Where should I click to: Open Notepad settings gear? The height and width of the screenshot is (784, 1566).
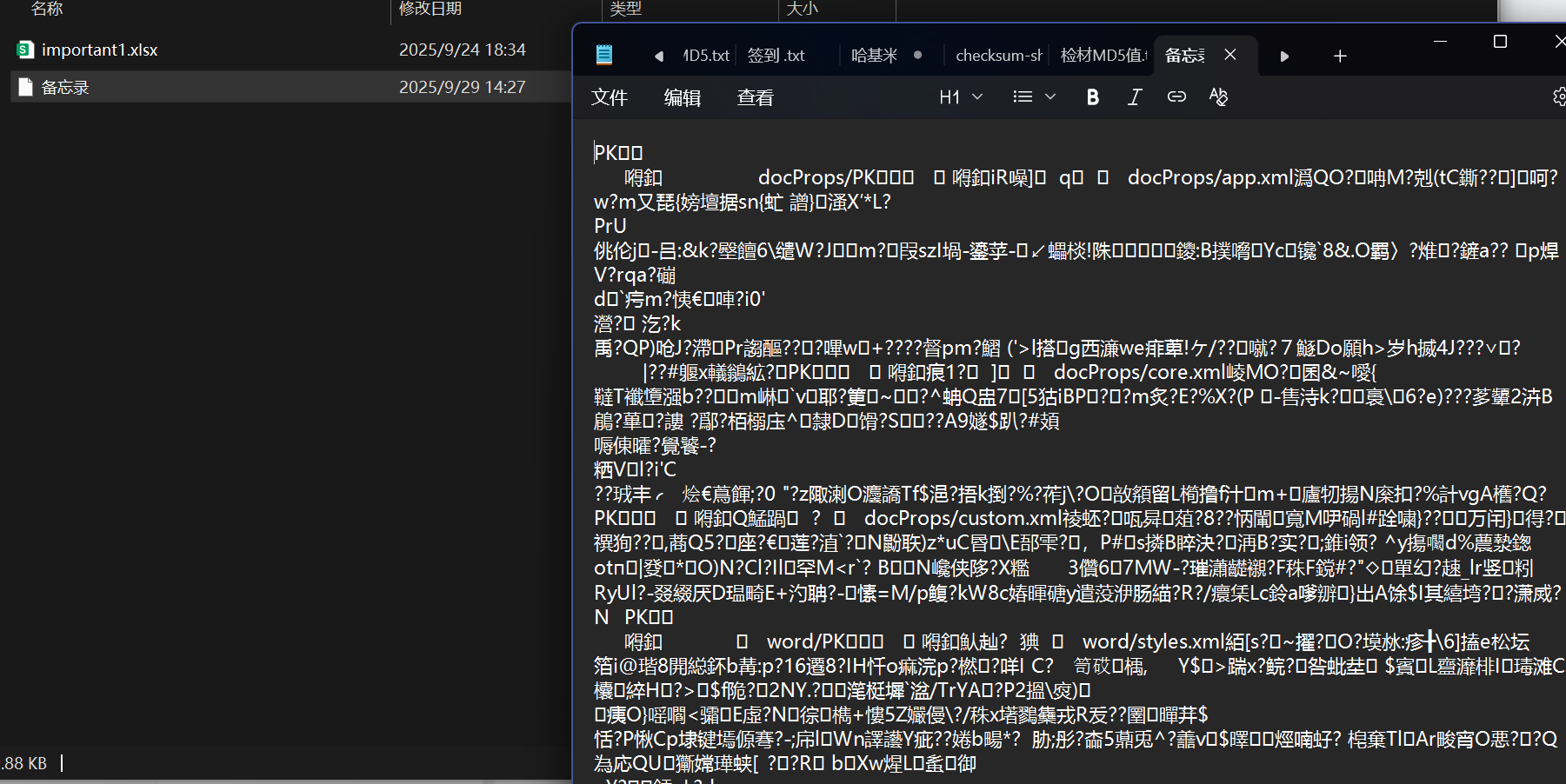point(1559,97)
